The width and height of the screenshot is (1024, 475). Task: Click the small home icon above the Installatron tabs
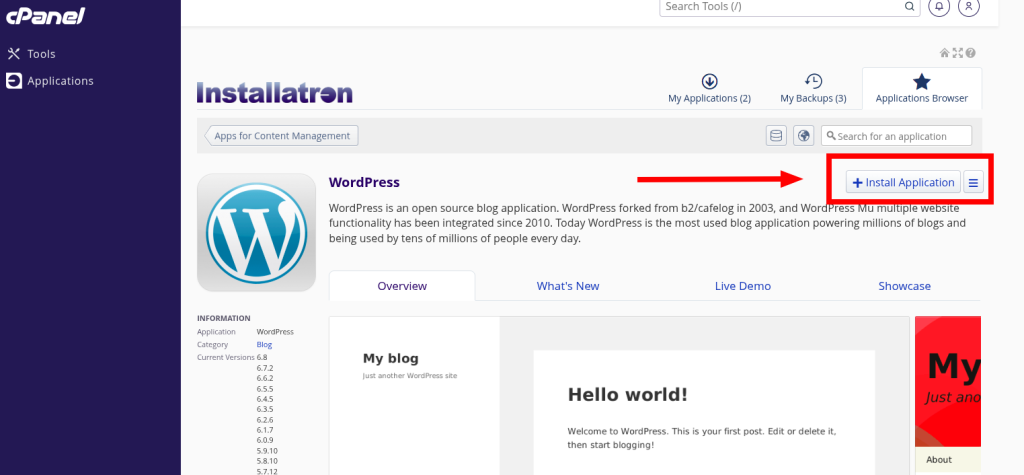pyautogui.click(x=944, y=53)
